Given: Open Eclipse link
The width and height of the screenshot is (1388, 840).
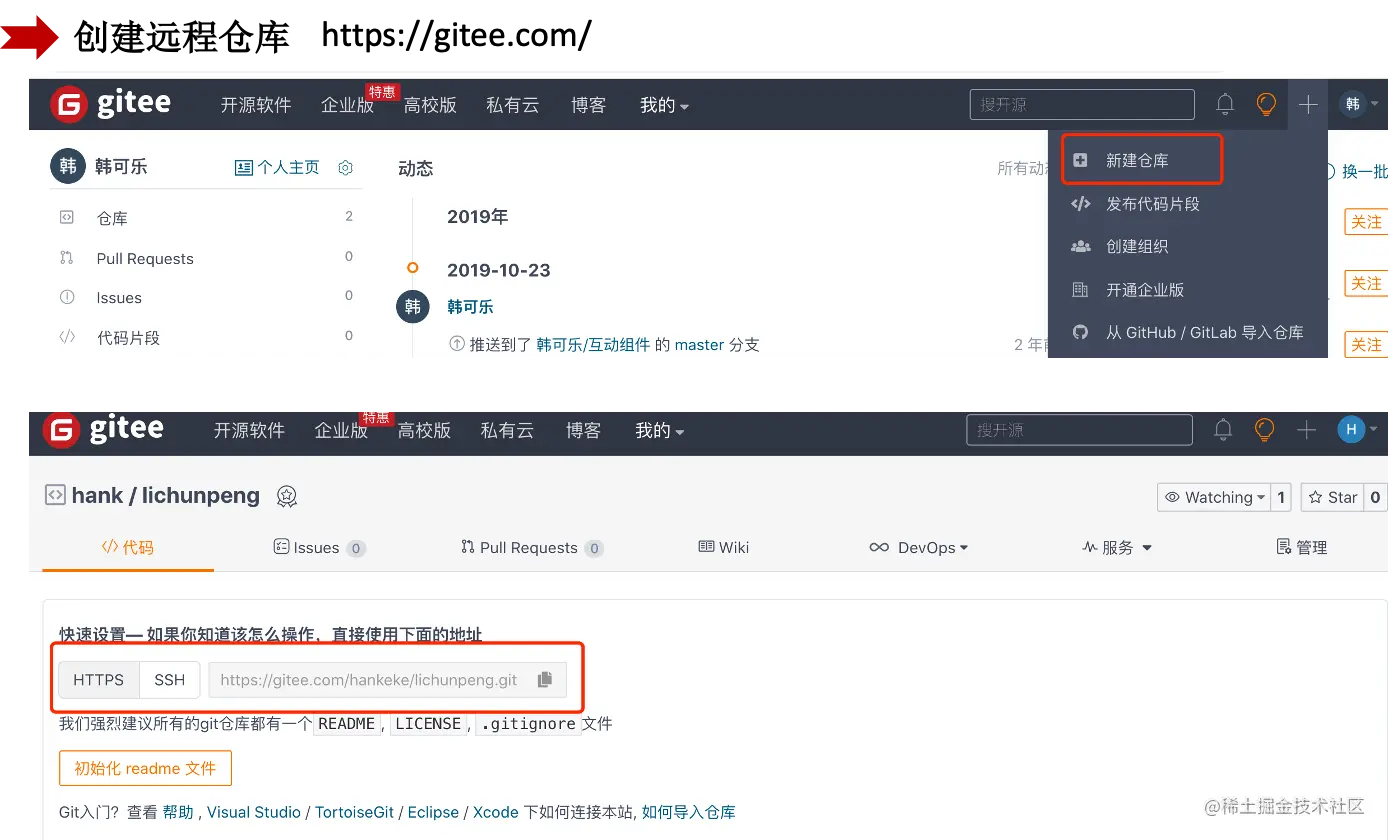Looking at the screenshot, I should click(x=433, y=812).
